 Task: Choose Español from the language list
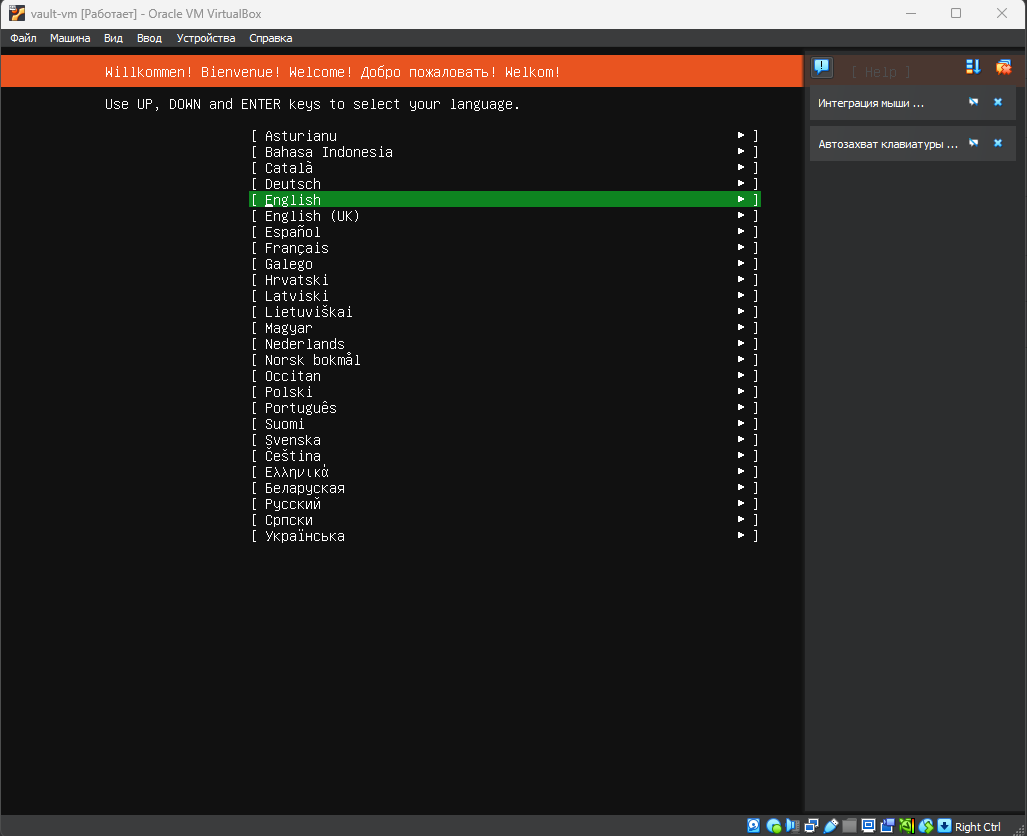505,231
